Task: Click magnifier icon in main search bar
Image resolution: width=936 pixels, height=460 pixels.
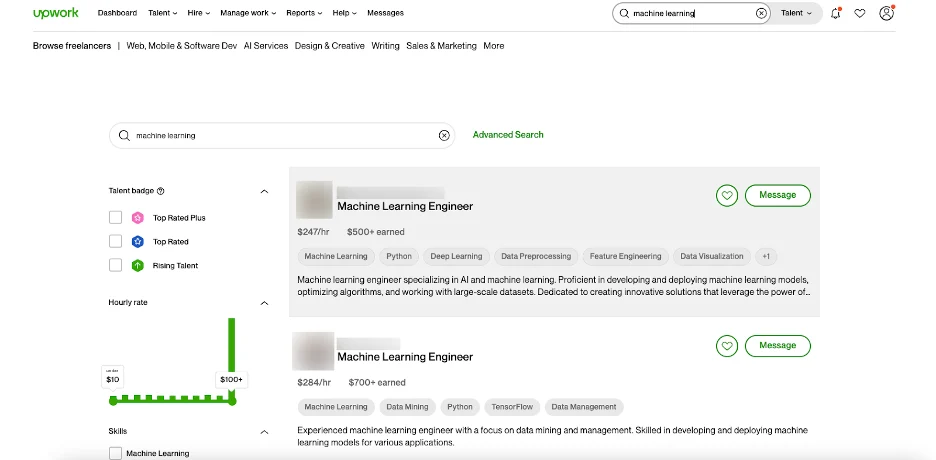Action: (124, 135)
